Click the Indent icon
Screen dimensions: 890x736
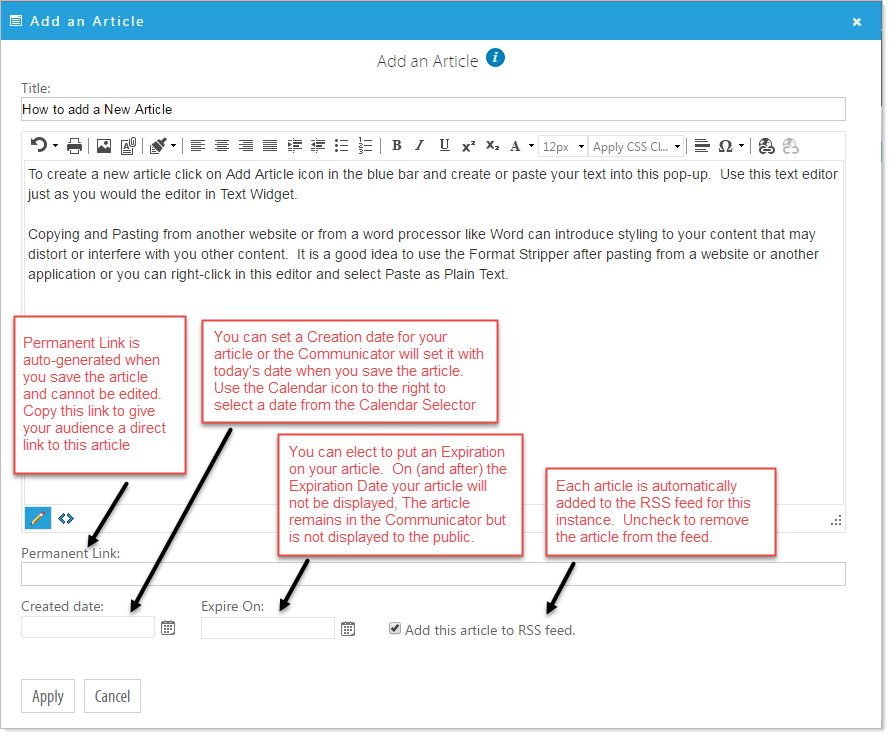click(x=295, y=146)
